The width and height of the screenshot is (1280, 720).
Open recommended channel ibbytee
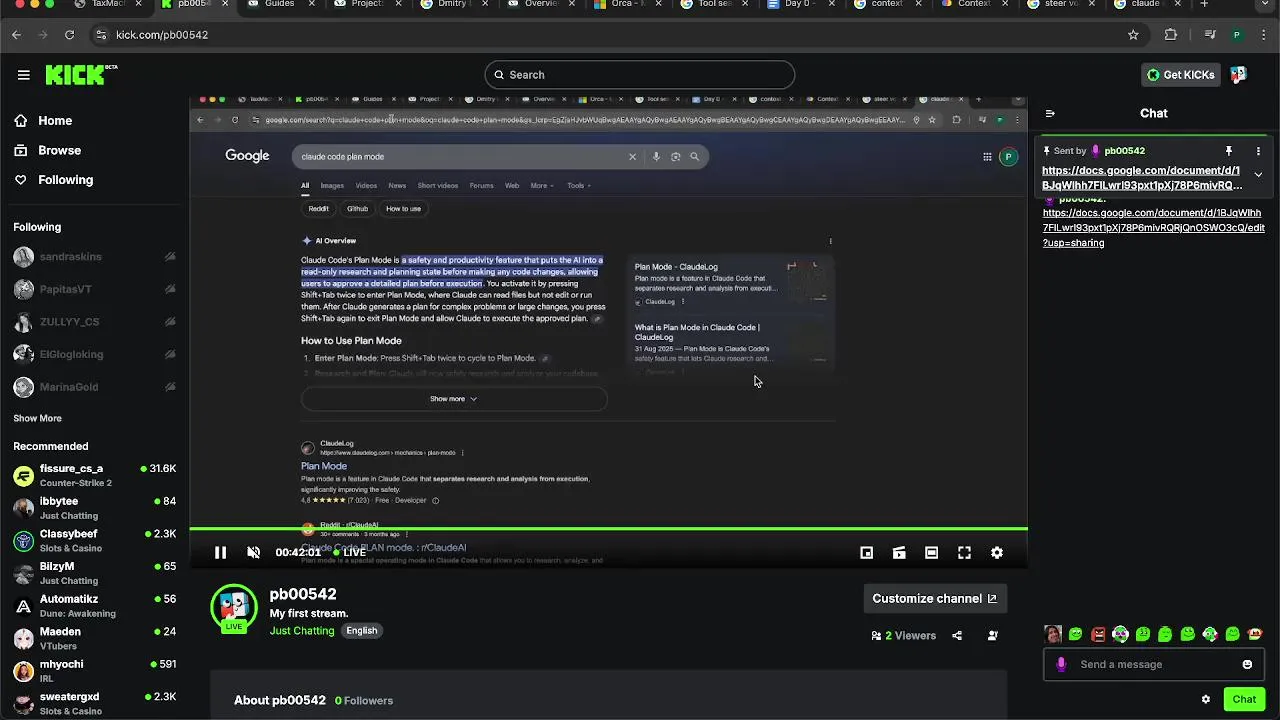point(94,508)
